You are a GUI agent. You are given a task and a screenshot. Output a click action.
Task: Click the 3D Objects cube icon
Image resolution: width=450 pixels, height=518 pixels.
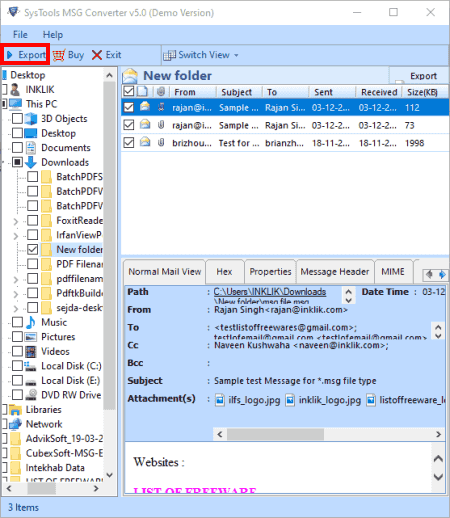[x=31, y=119]
